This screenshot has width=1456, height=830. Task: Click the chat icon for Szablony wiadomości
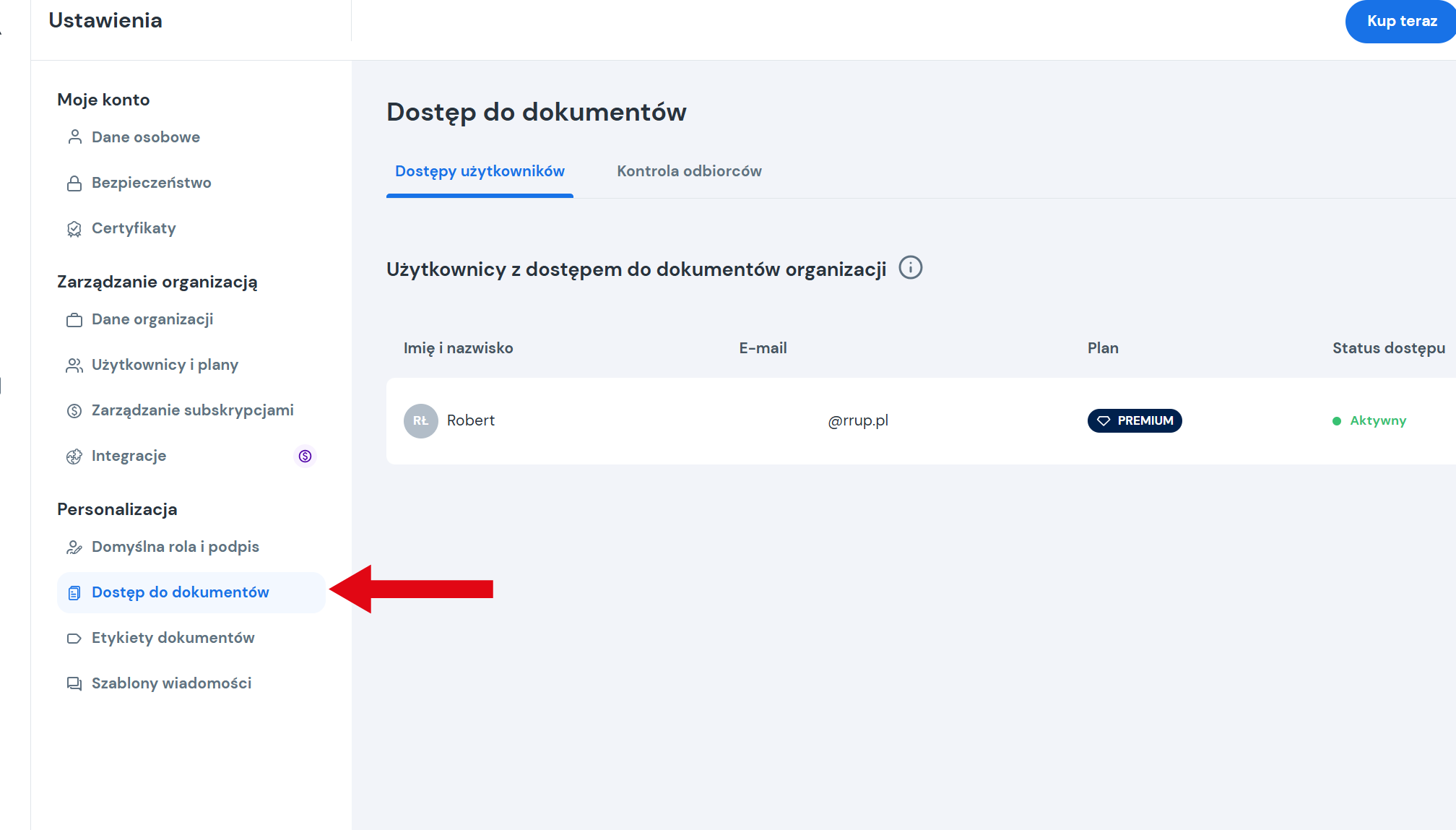74,683
